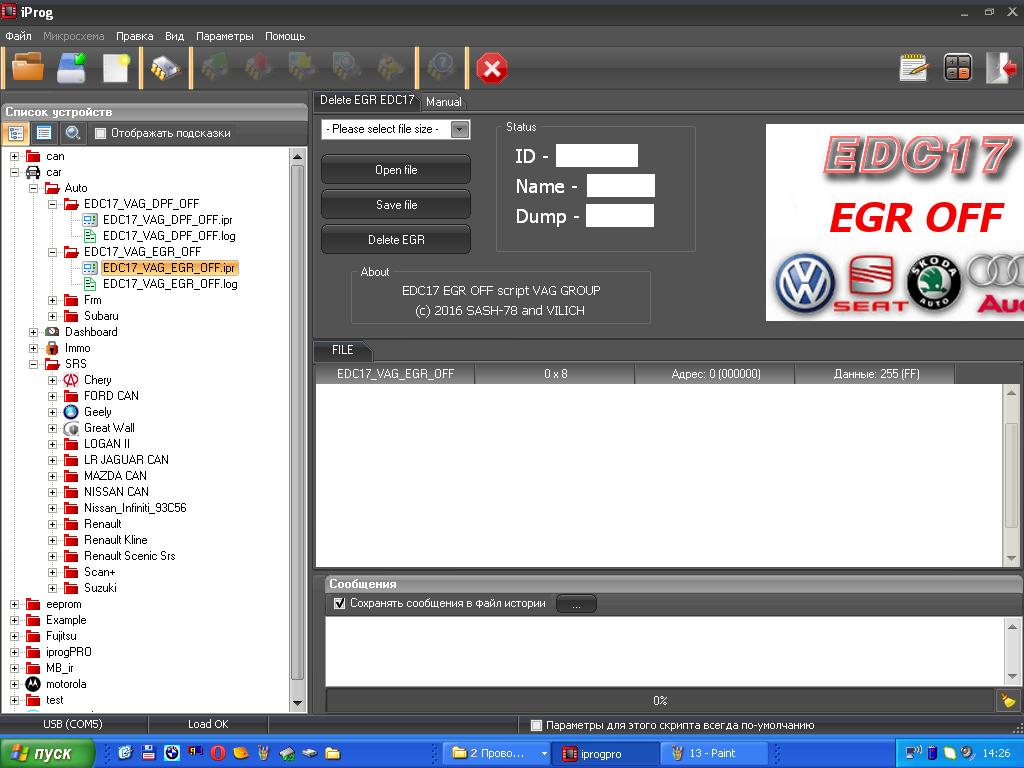The image size is (1024, 768).
Task: Click the new blank file toolbar icon
Action: [116, 68]
